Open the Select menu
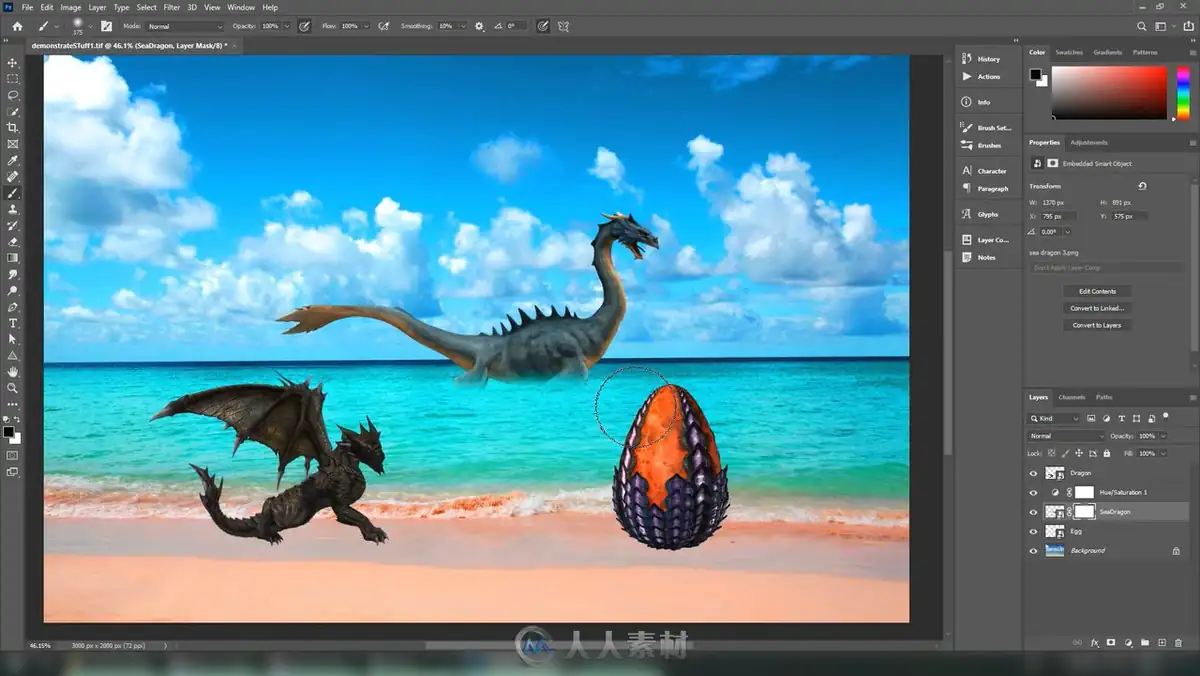 146,7
